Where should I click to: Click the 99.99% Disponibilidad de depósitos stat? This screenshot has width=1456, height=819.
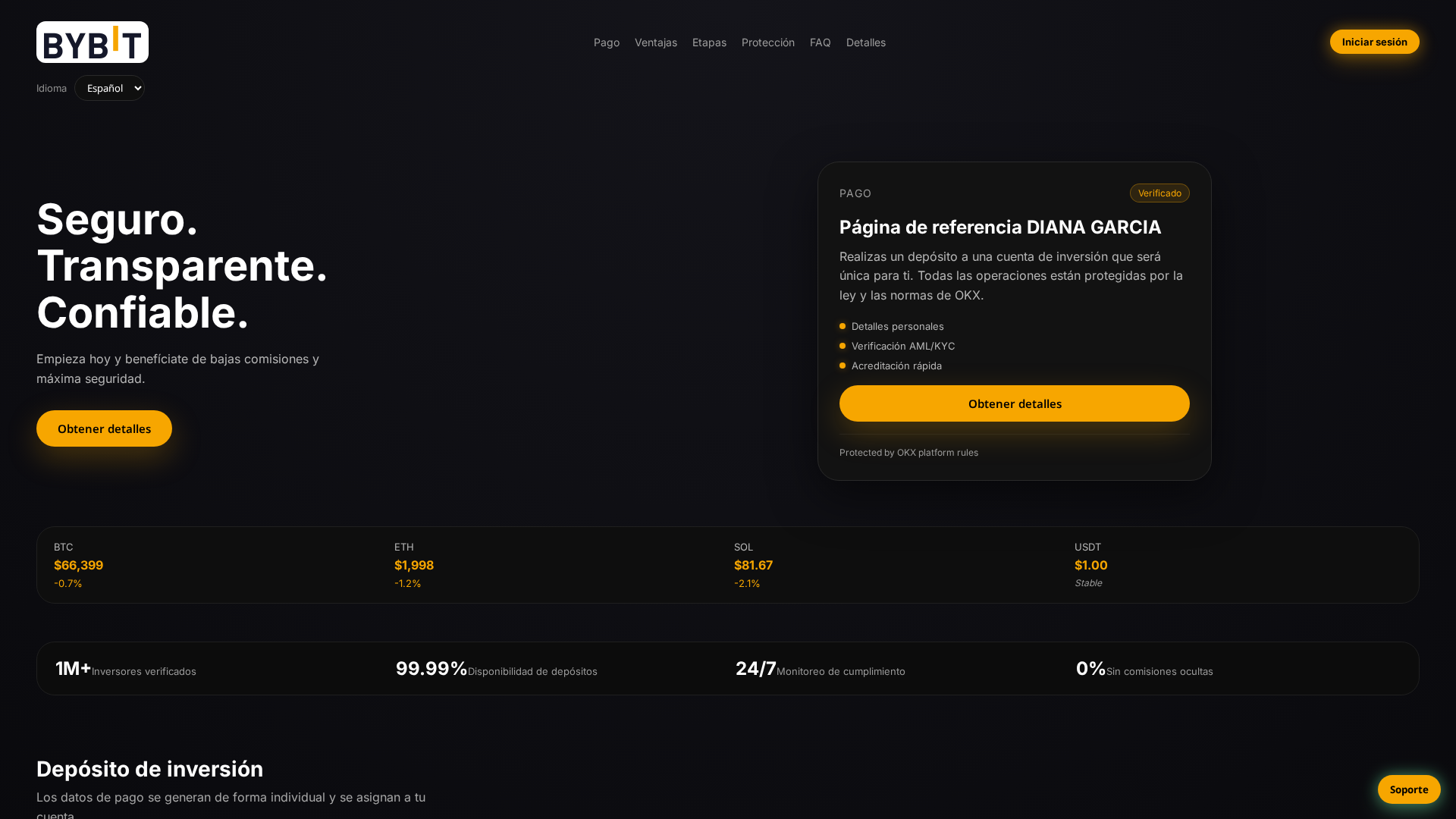(x=497, y=669)
